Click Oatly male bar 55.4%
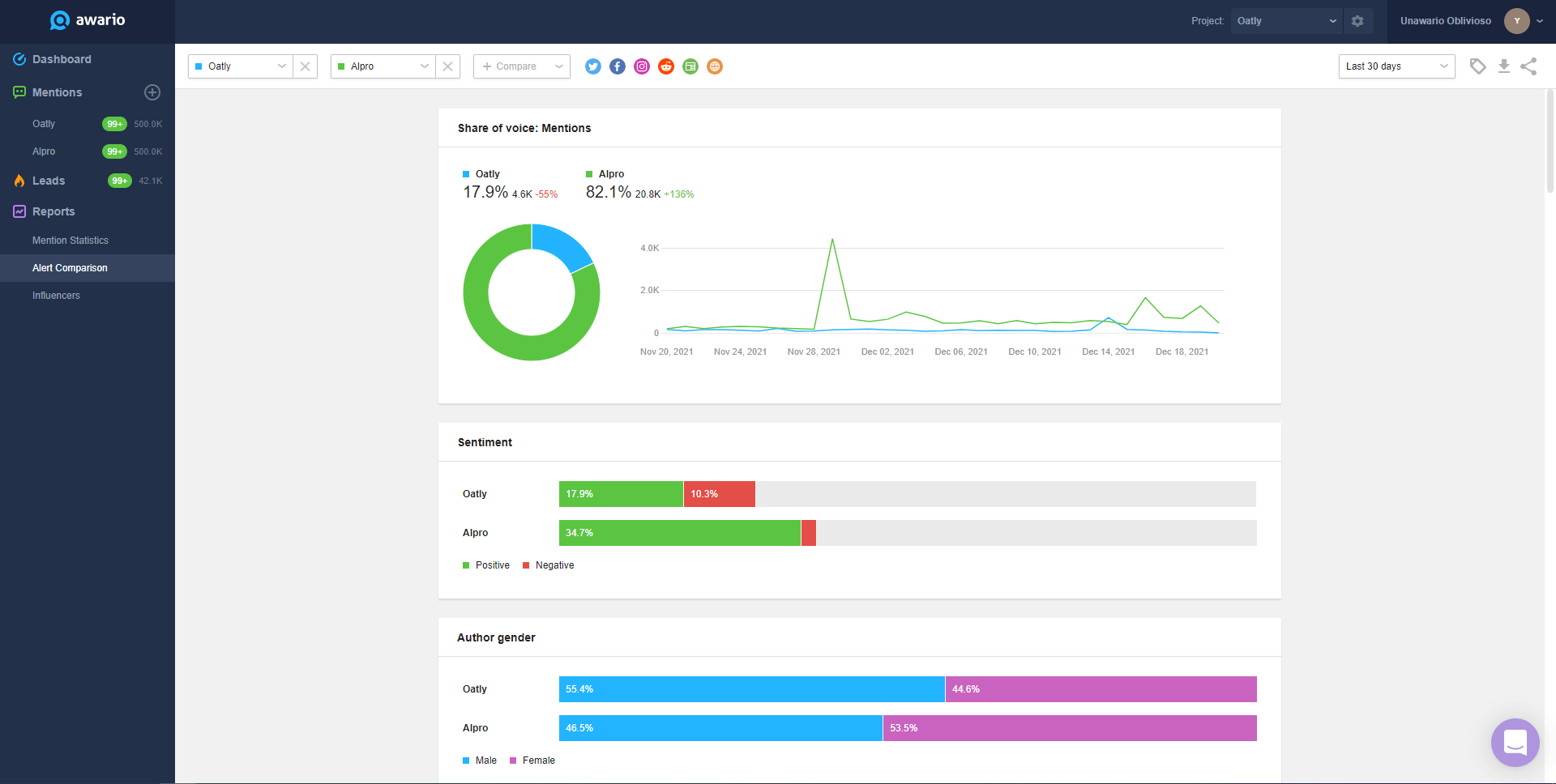The width and height of the screenshot is (1556, 784). (752, 689)
